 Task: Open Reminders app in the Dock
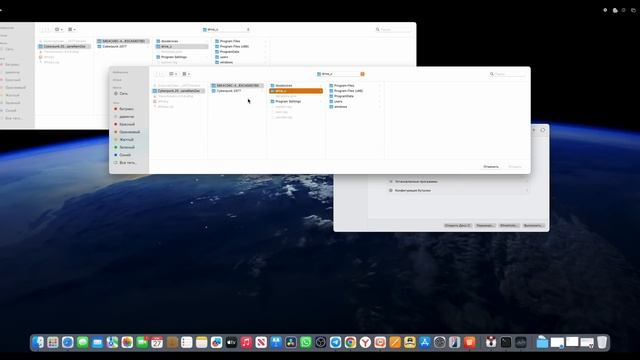(x=187, y=342)
